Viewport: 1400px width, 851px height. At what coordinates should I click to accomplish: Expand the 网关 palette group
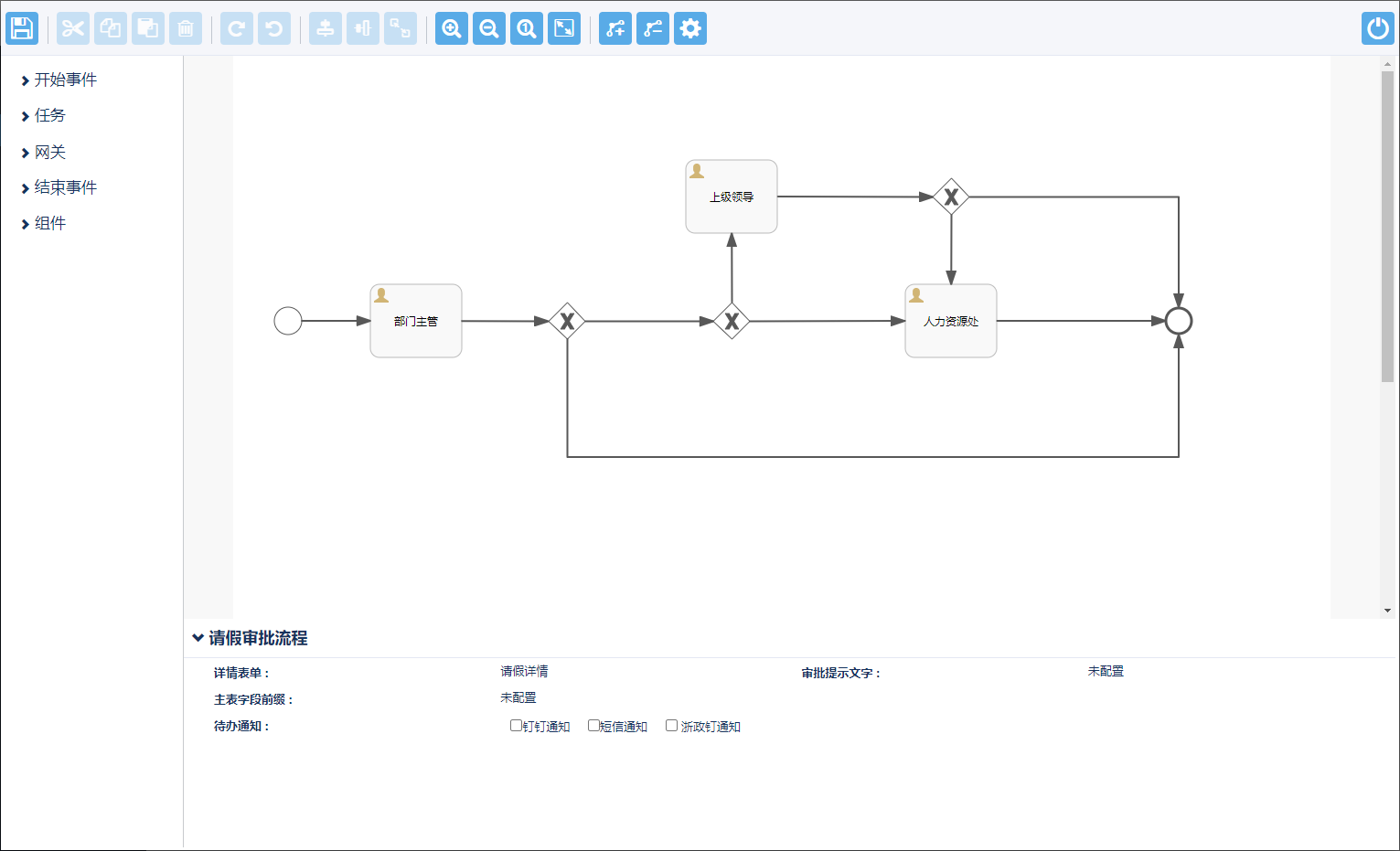pyautogui.click(x=49, y=153)
